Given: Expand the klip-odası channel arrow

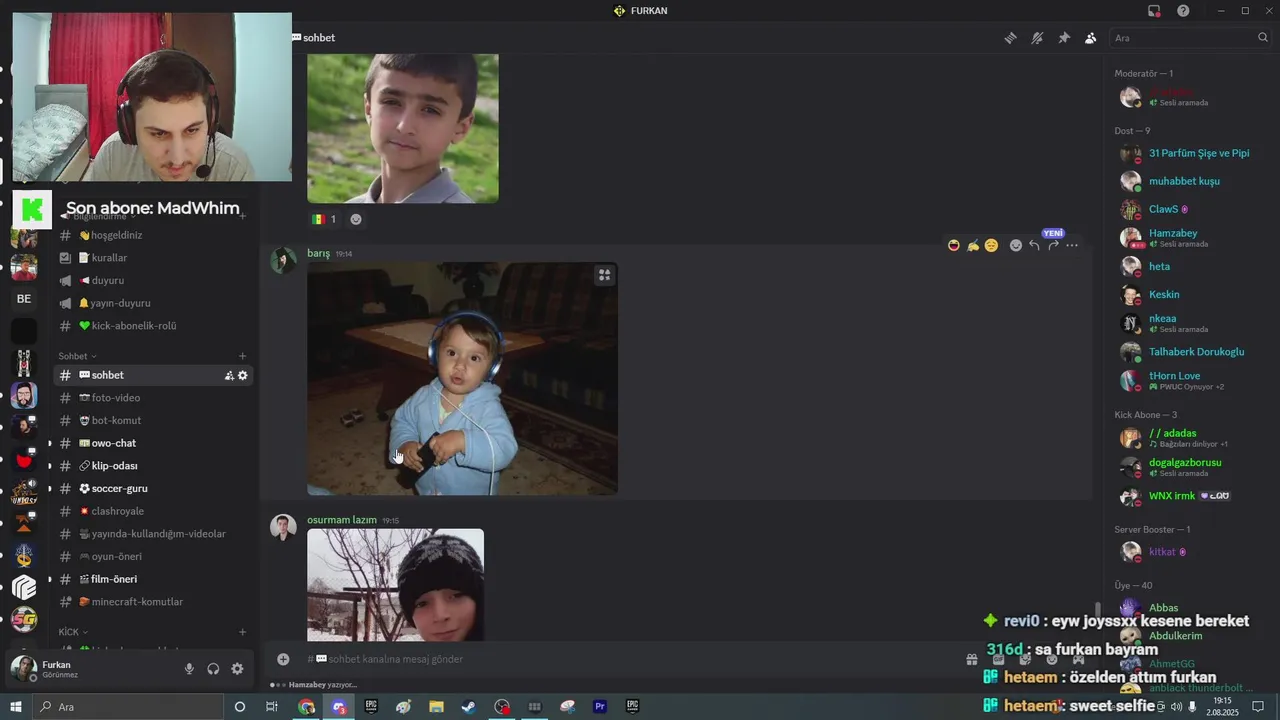Looking at the screenshot, I should (49, 466).
